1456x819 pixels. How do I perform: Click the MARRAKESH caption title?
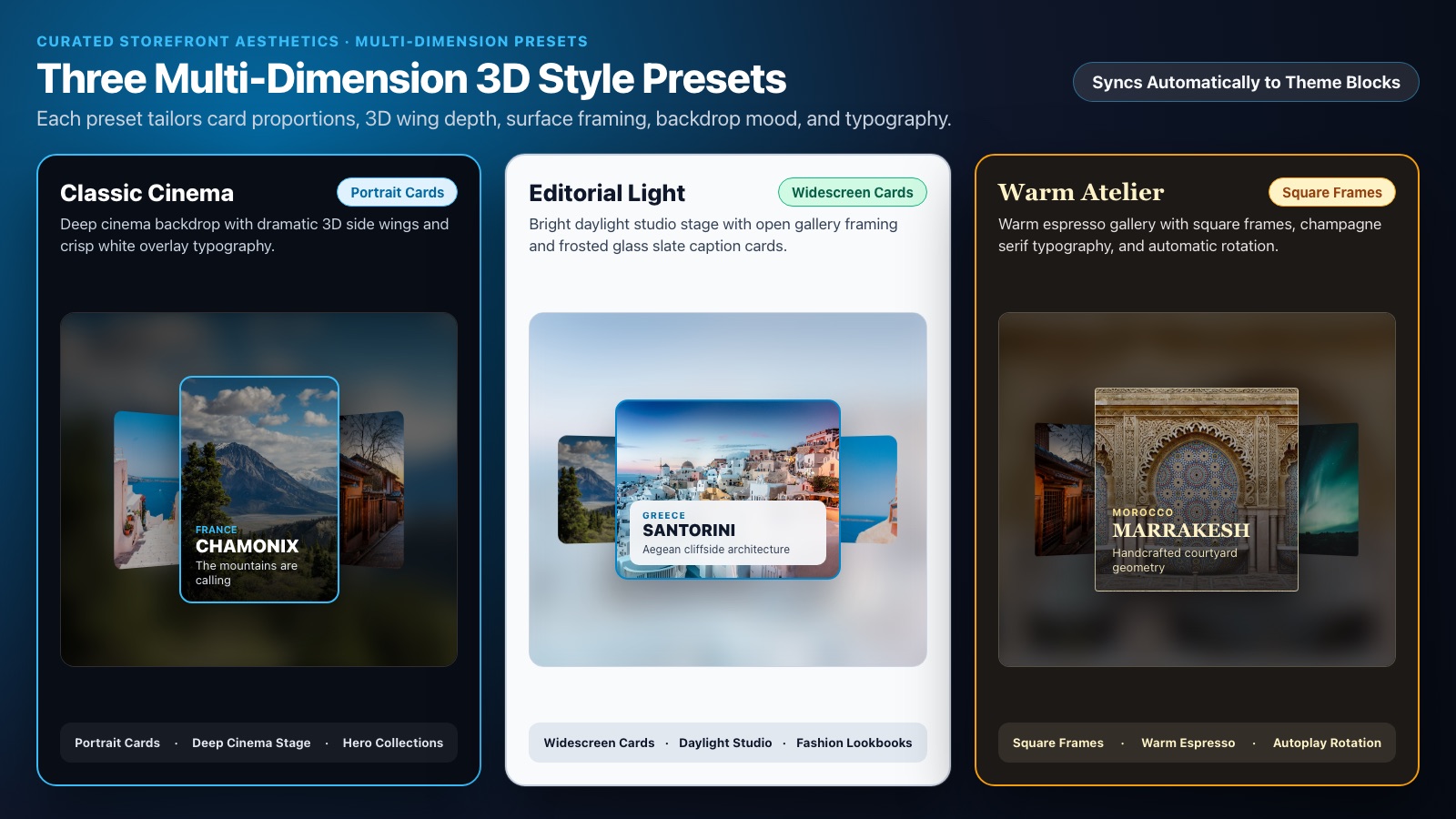point(1181,531)
